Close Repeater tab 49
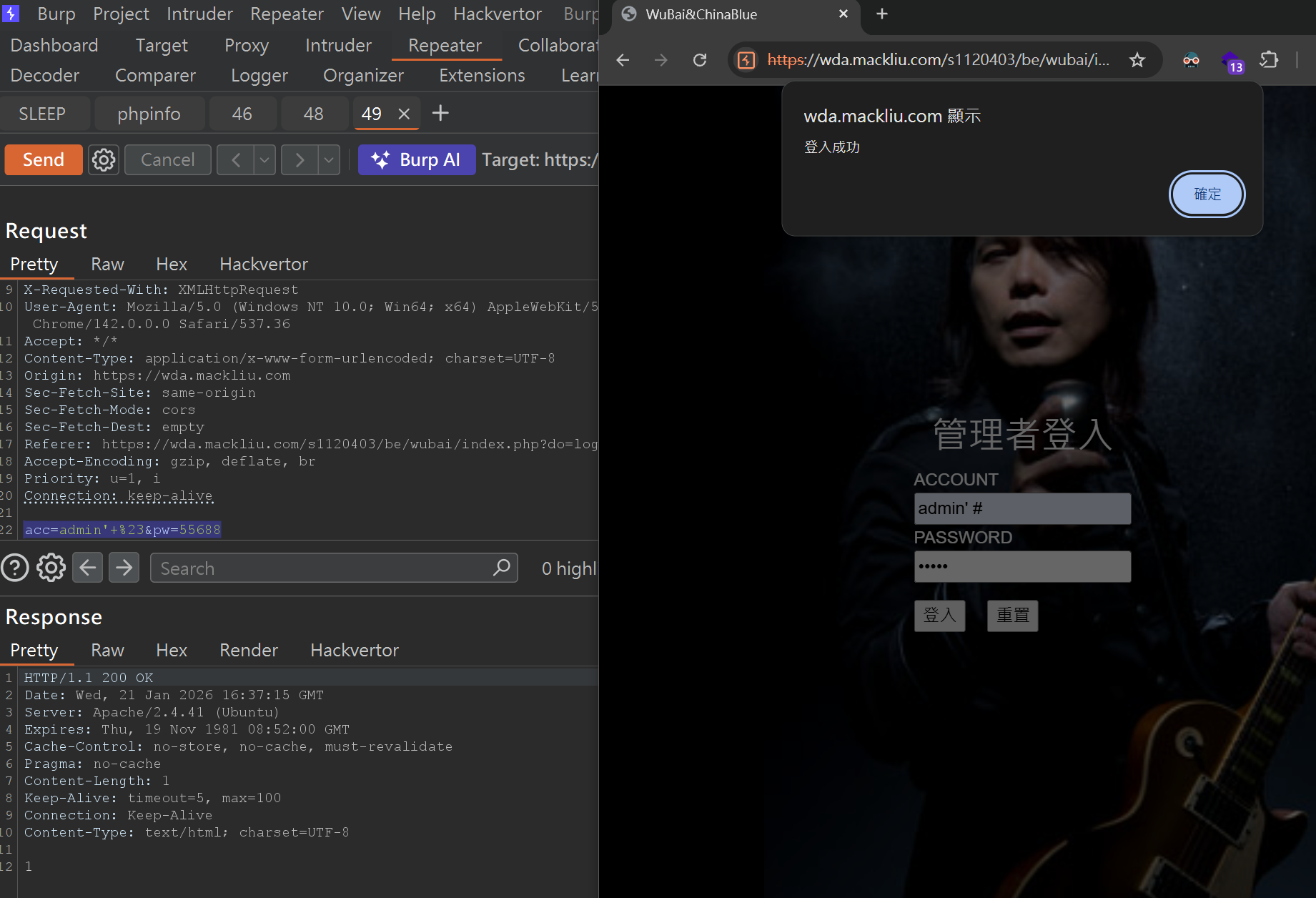The width and height of the screenshot is (1316, 898). pos(404,114)
